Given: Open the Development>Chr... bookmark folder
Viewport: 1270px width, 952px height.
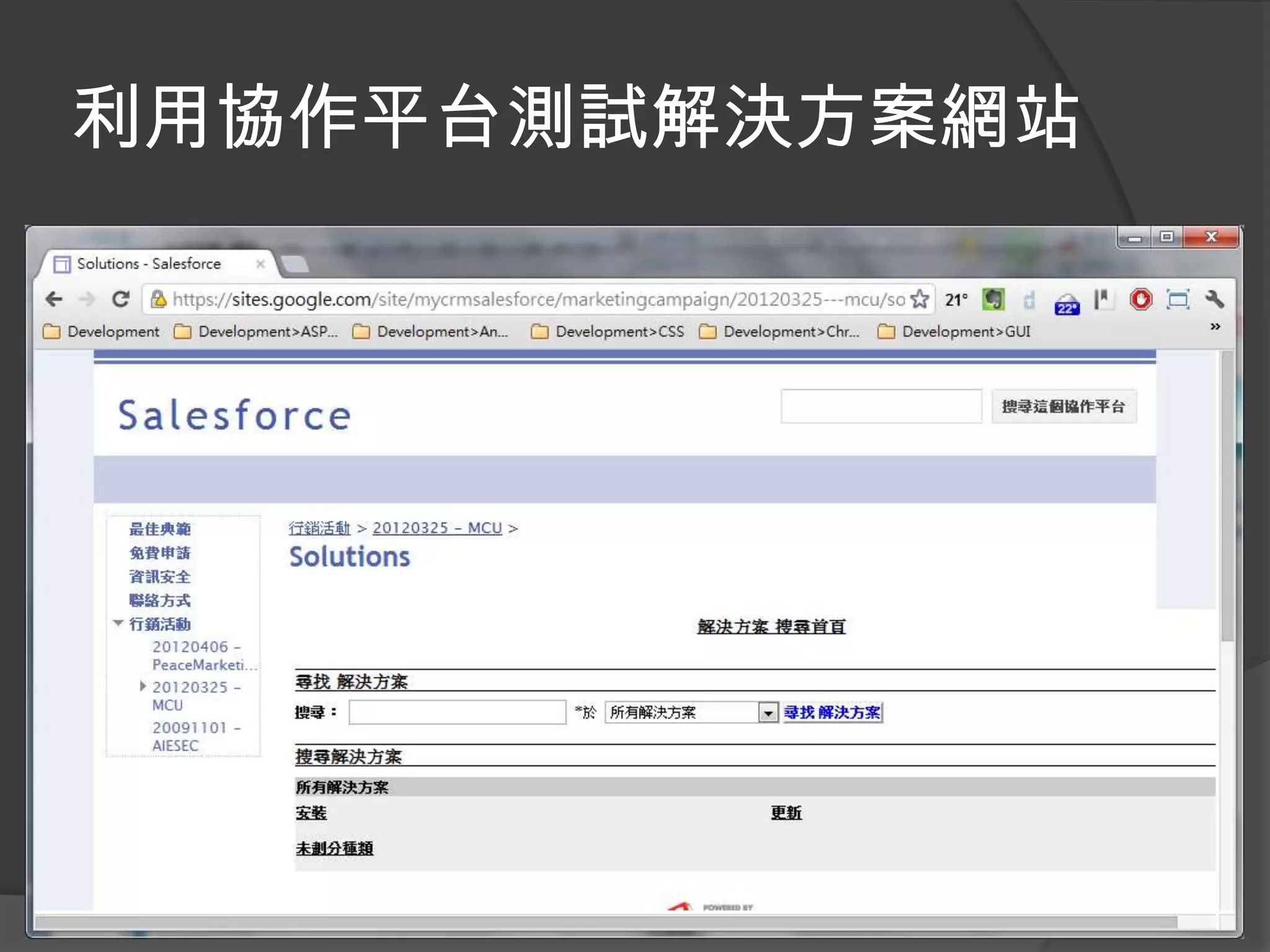Looking at the screenshot, I should pyautogui.click(x=779, y=332).
